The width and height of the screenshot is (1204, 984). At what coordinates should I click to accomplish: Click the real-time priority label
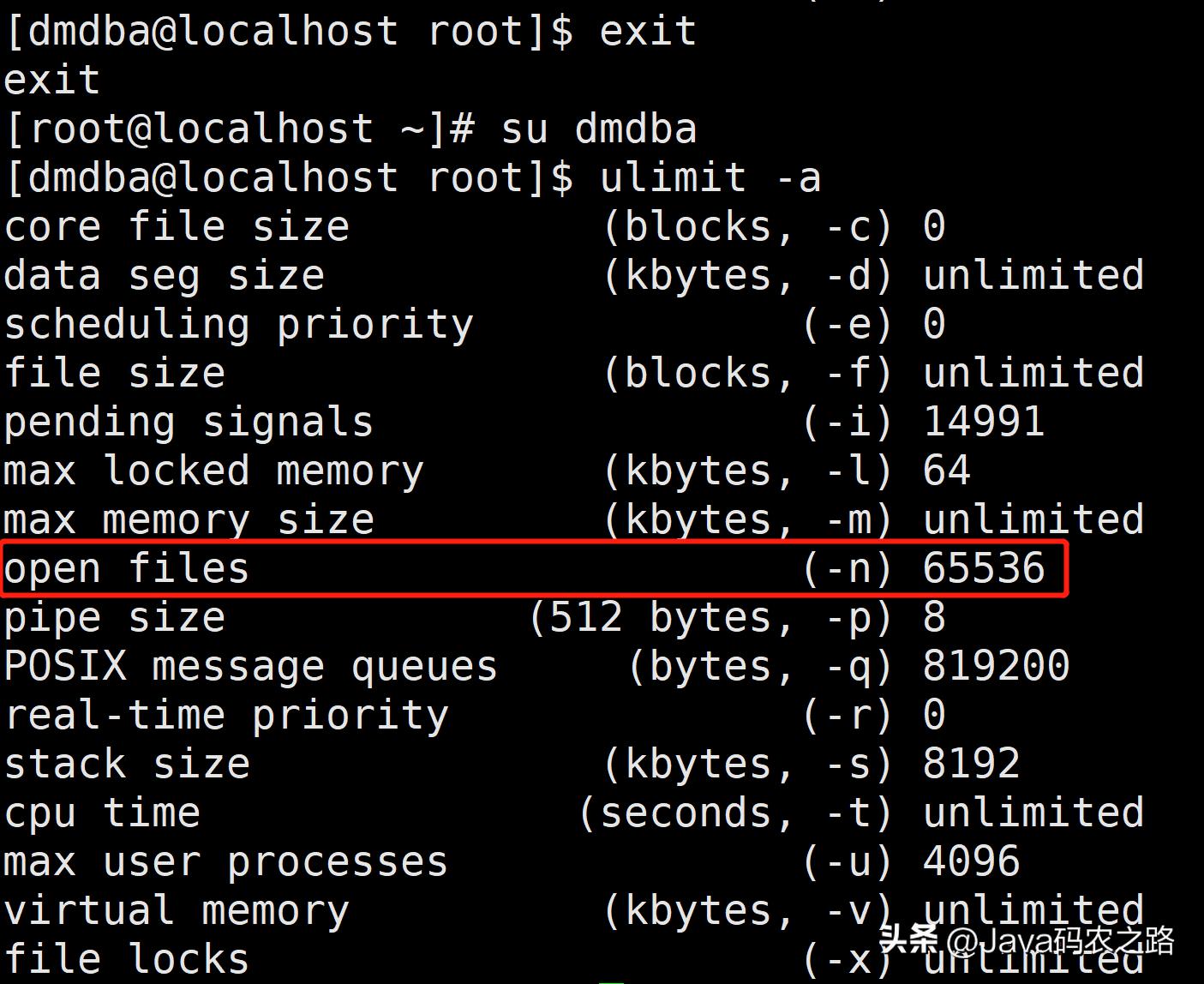[226, 715]
